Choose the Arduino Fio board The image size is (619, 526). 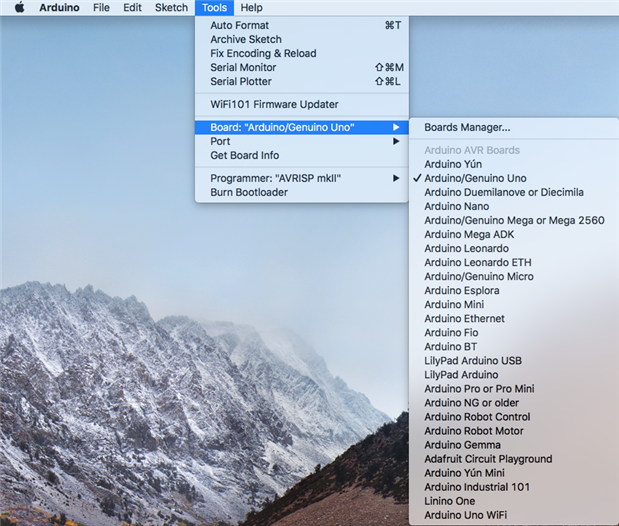[x=514, y=333]
